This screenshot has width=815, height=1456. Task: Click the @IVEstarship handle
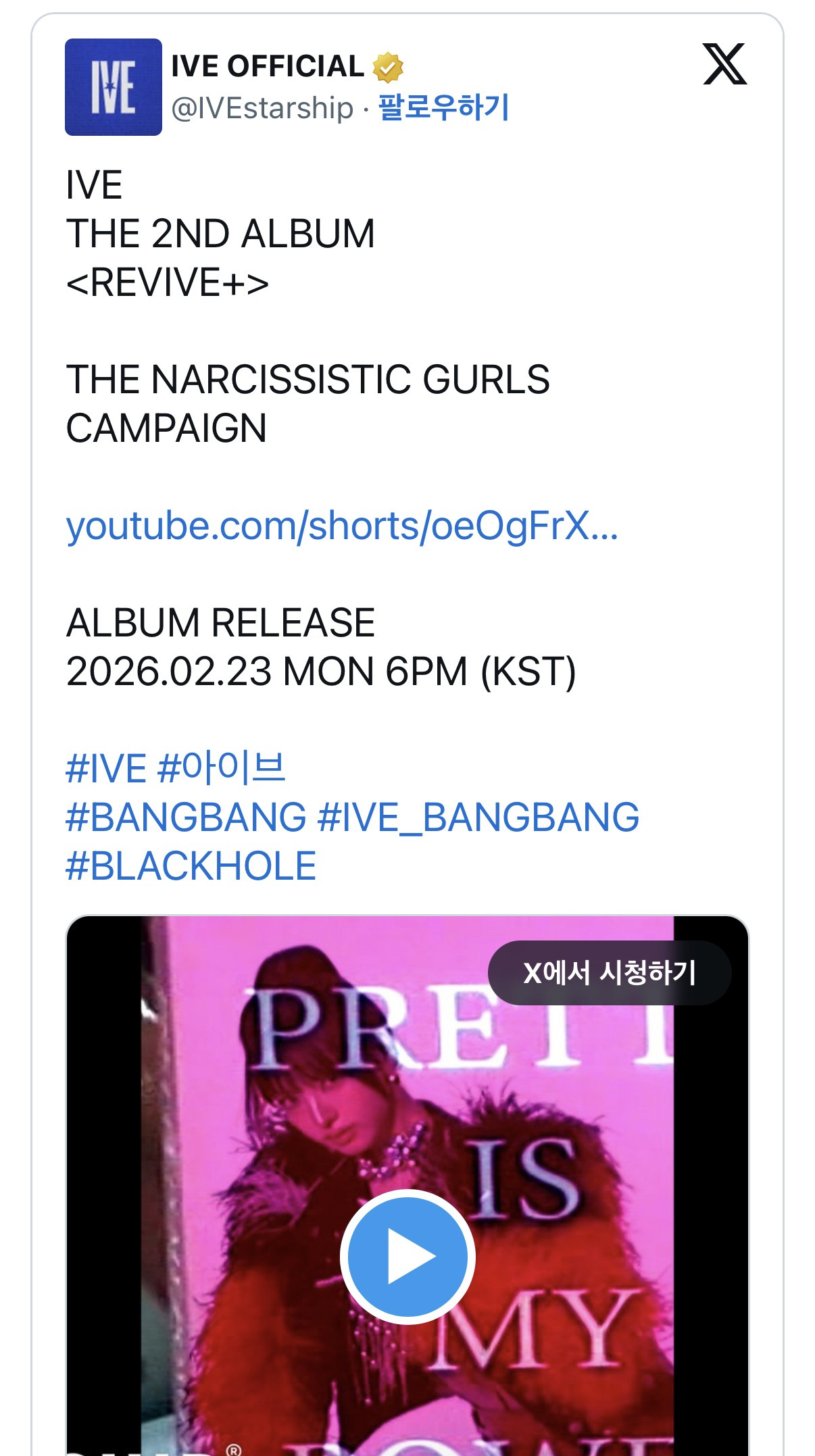pyautogui.click(x=262, y=108)
